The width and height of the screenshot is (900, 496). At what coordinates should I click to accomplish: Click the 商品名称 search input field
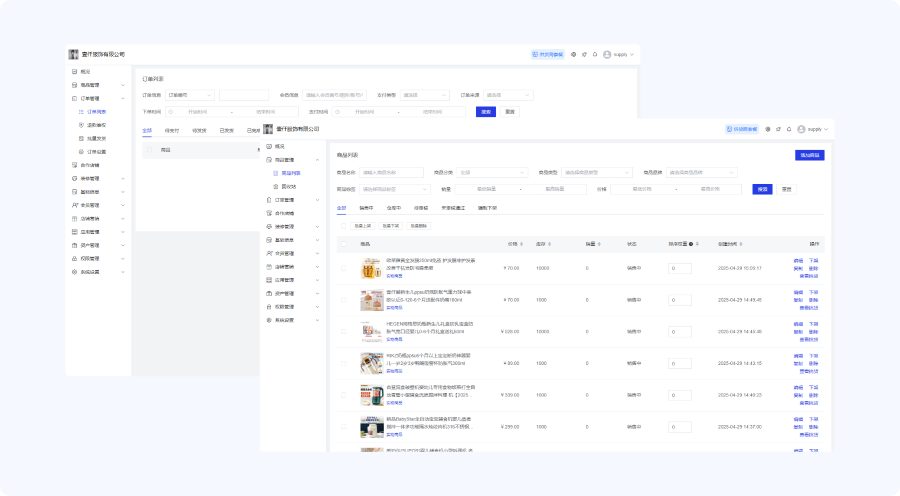point(392,172)
